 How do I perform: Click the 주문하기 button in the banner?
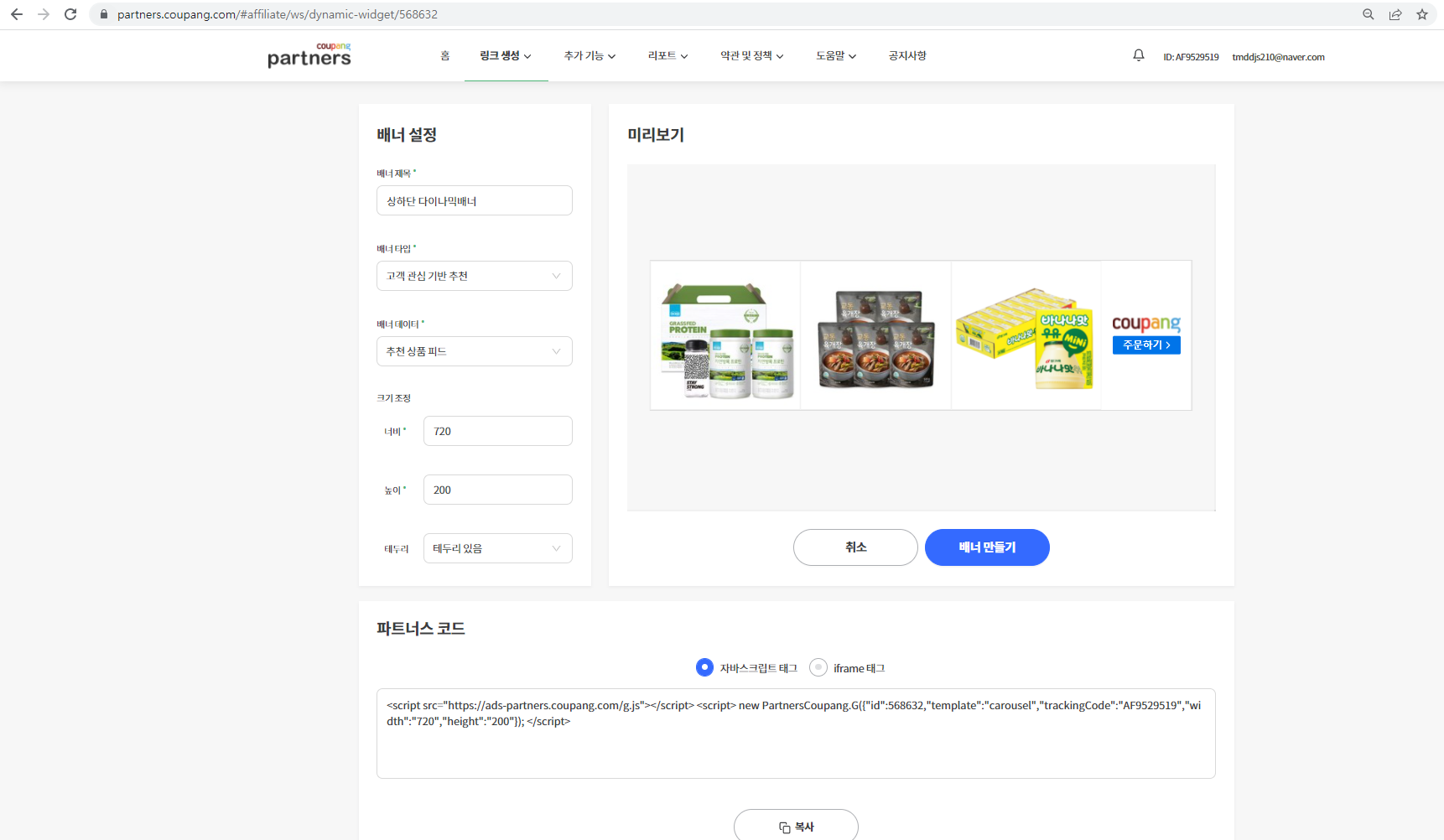pos(1146,345)
